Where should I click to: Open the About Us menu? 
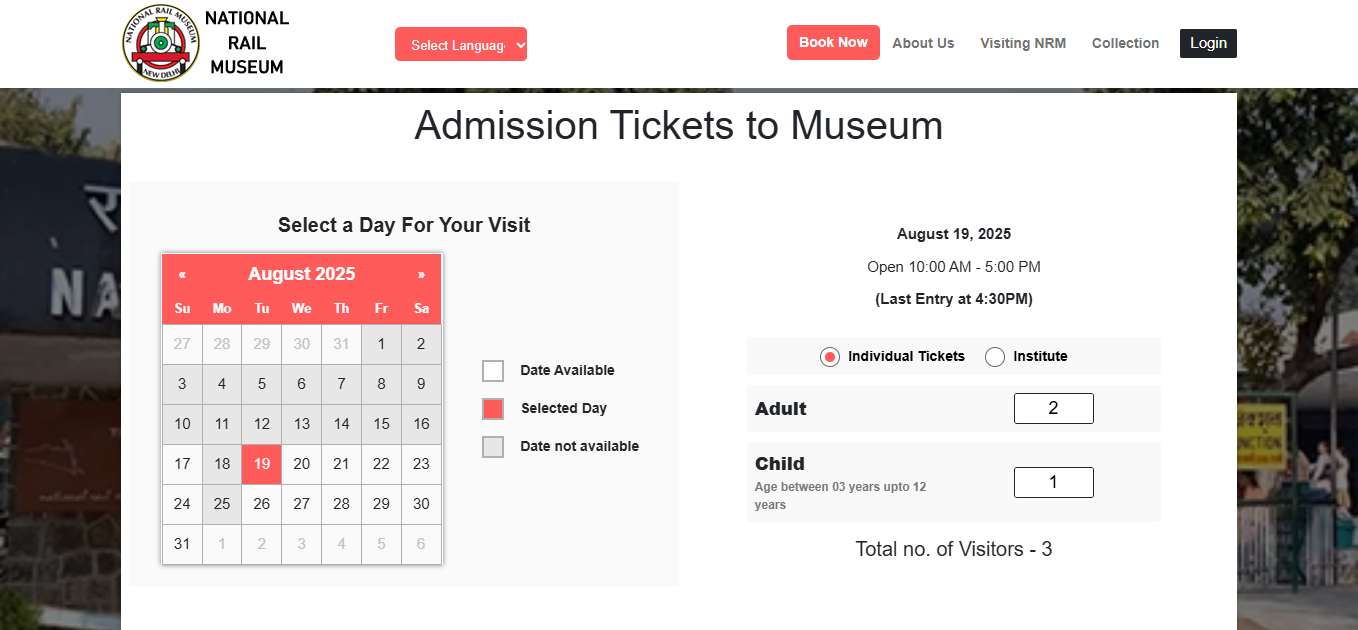(923, 43)
